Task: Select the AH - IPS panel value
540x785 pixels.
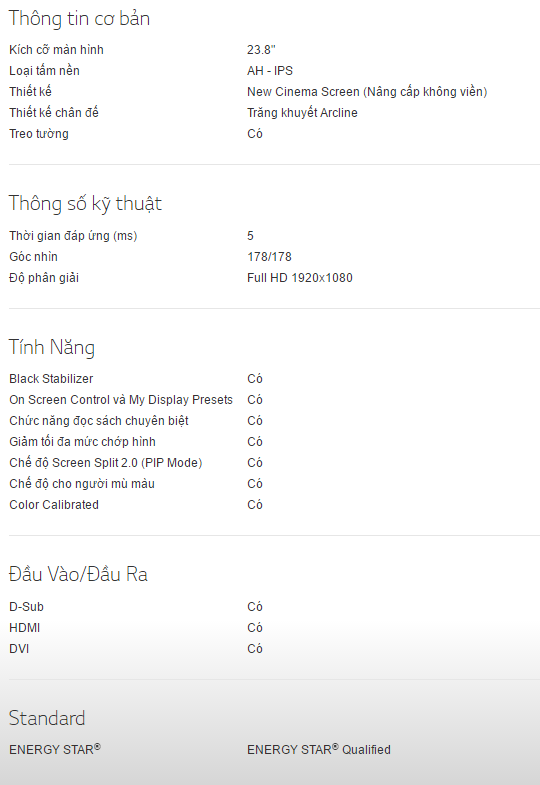Action: [x=270, y=71]
